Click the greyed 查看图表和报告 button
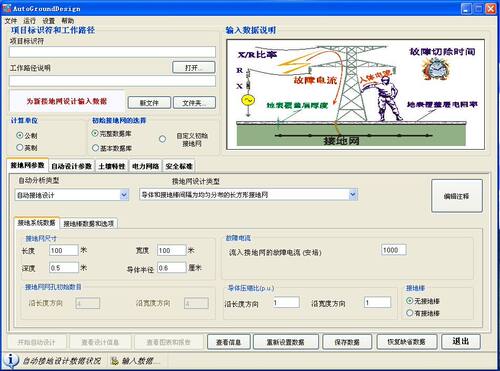500x371 pixels. tap(168, 342)
